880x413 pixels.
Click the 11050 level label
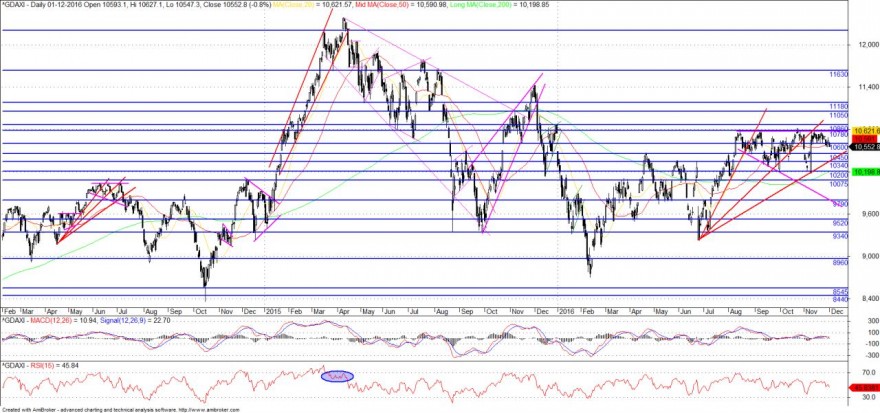pos(838,114)
